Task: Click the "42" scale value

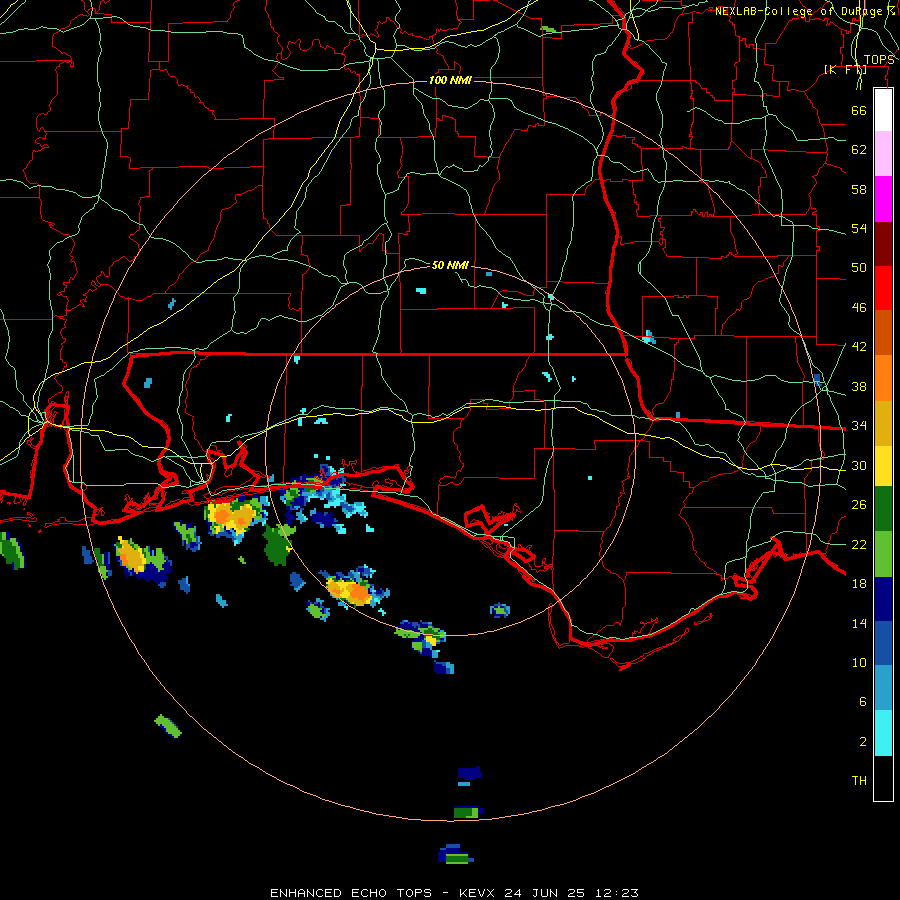Action: [x=859, y=347]
